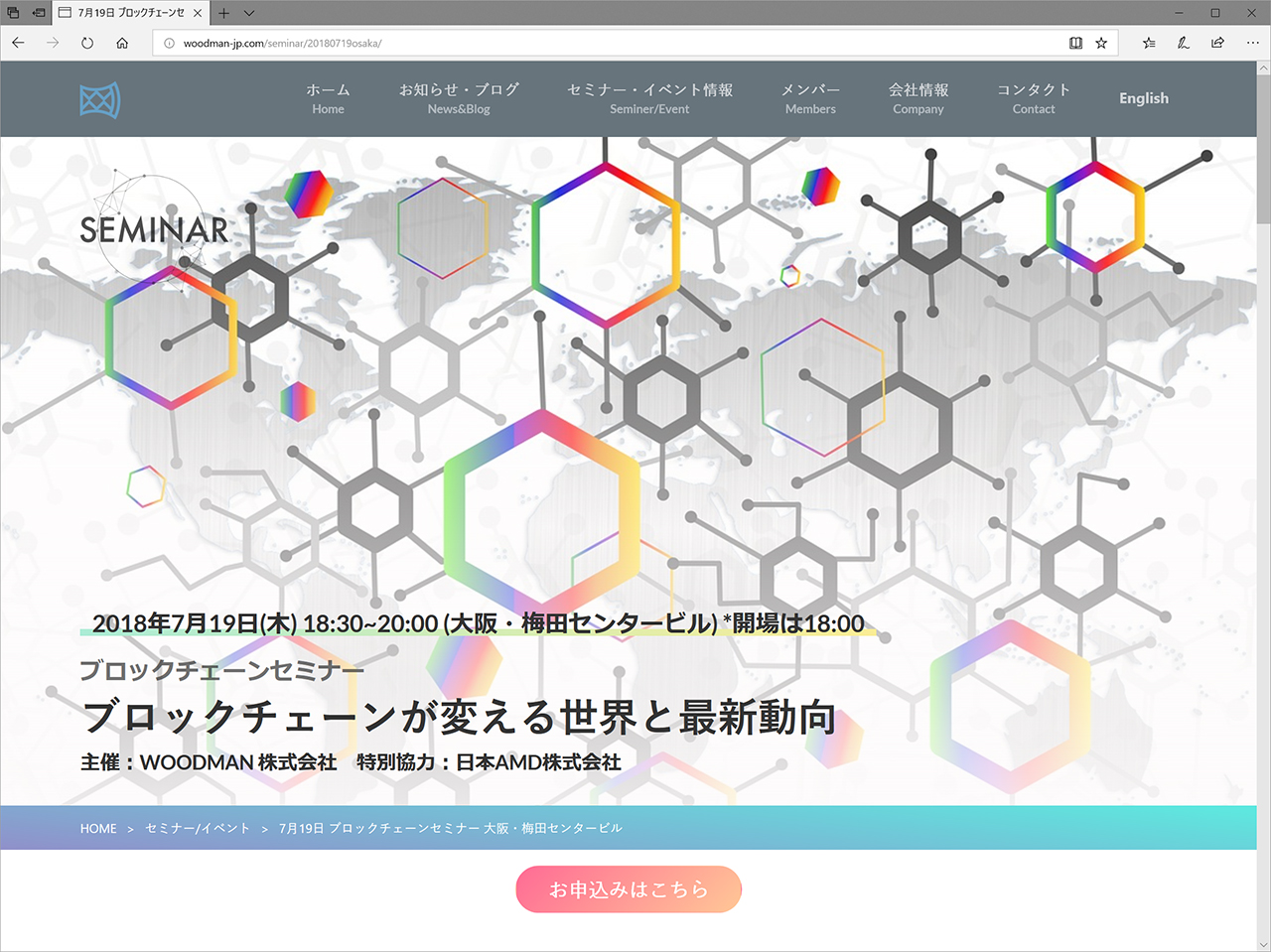Click the back navigation arrow

18,43
